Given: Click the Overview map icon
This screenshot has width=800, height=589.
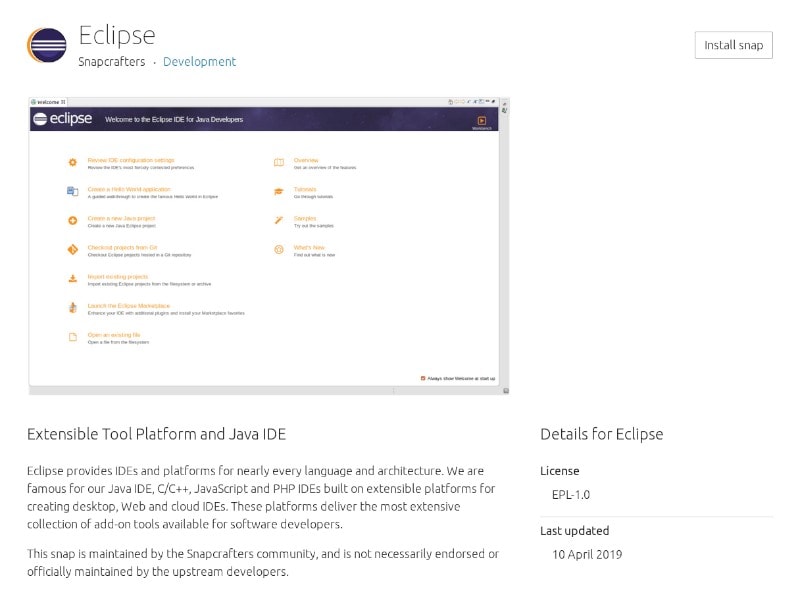Looking at the screenshot, I should [x=279, y=162].
